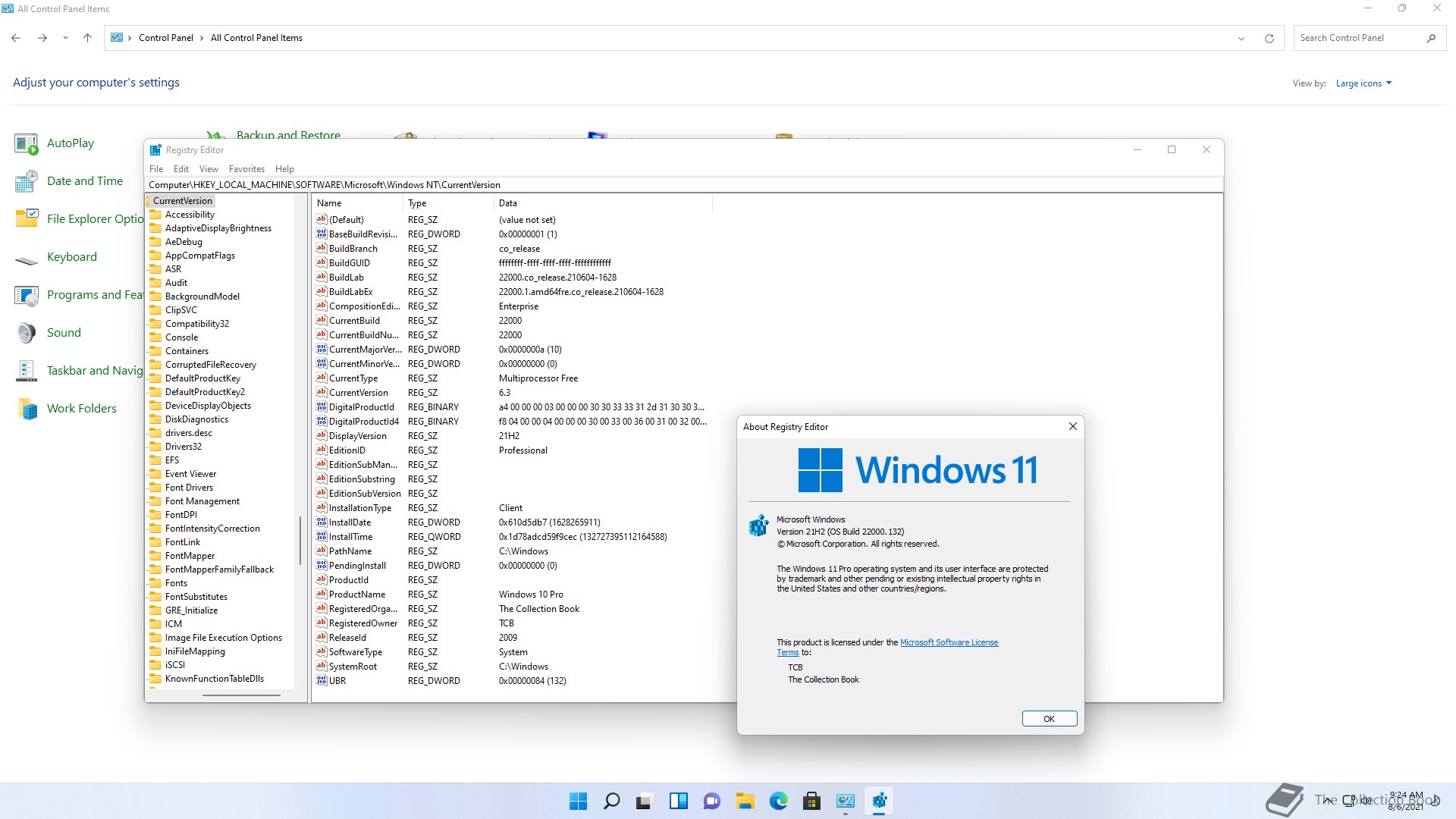Select the CurrentVersion tree key
The height and width of the screenshot is (819, 1456).
(x=182, y=201)
